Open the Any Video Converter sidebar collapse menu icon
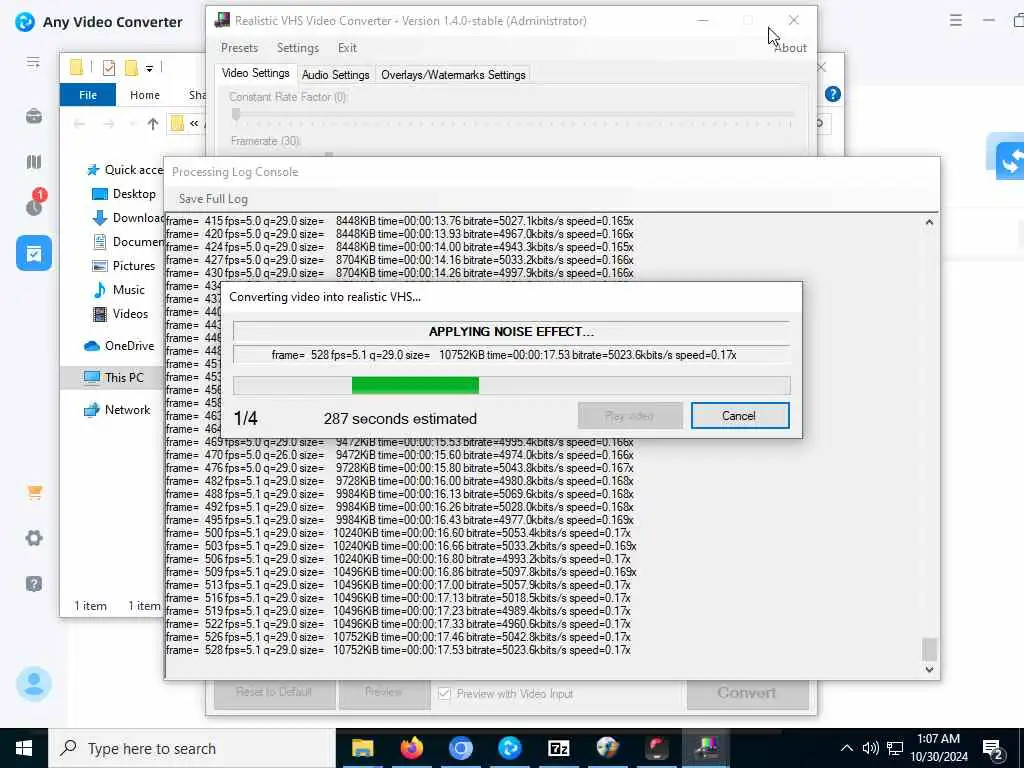 (x=33, y=63)
